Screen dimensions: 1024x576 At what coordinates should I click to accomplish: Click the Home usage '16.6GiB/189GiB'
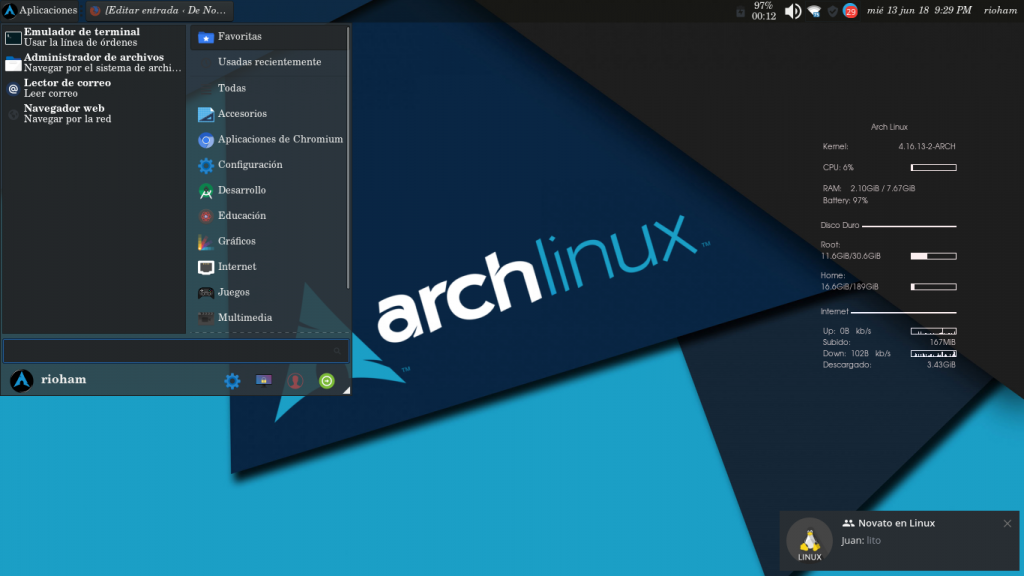click(x=849, y=287)
